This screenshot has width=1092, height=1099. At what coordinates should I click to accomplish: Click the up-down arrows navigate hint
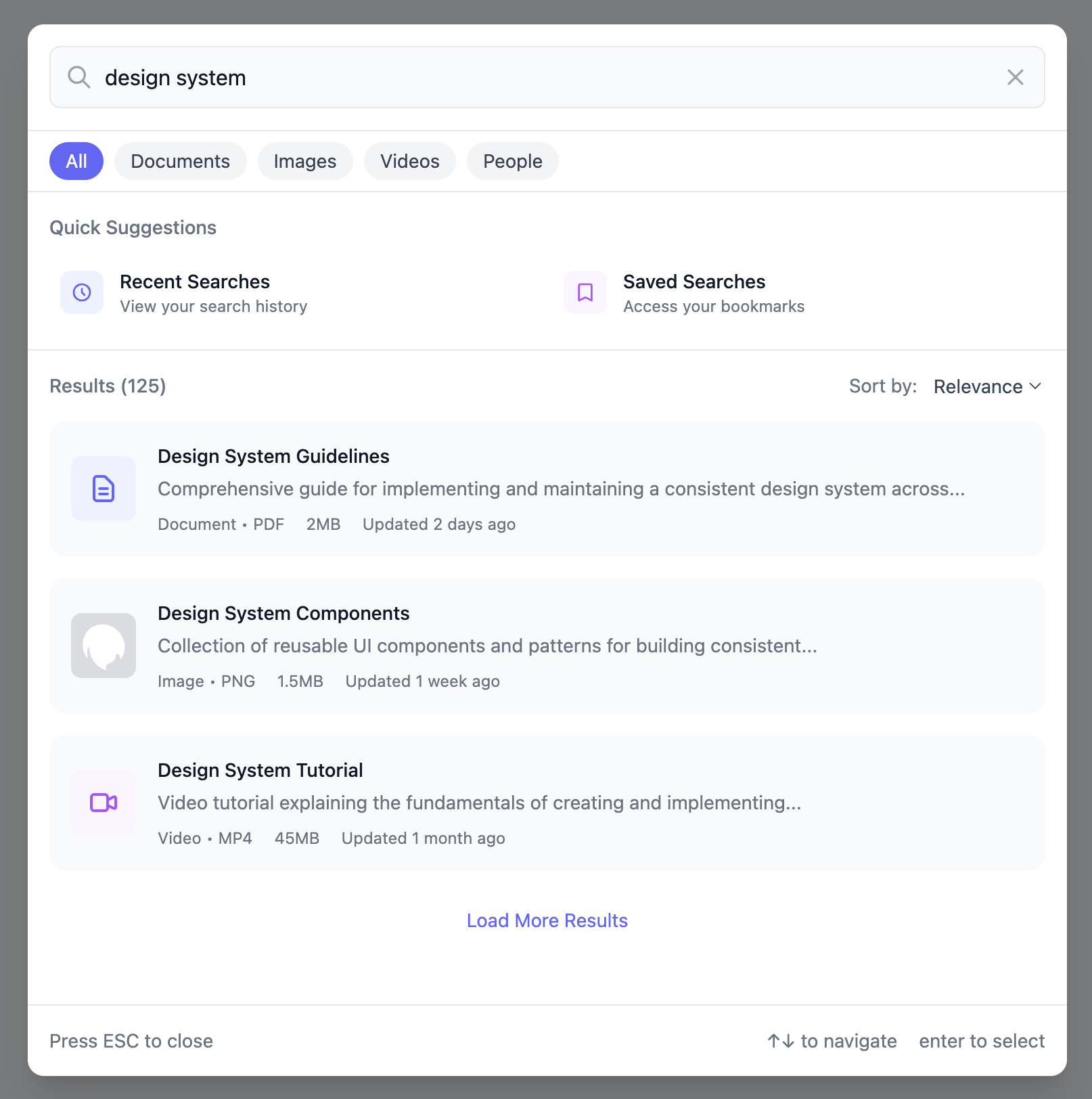pos(832,1041)
